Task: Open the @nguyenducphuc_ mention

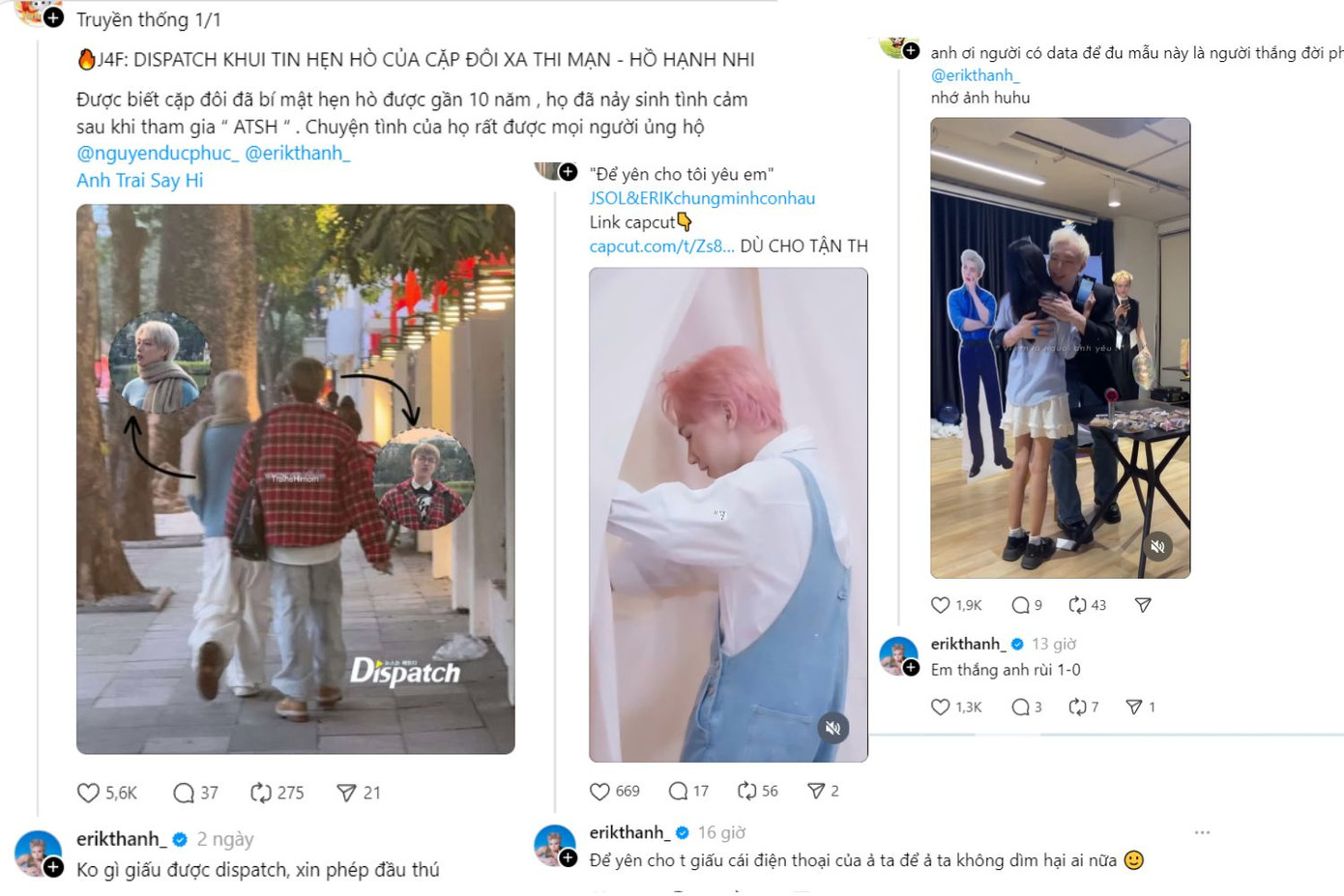Action: click(158, 153)
